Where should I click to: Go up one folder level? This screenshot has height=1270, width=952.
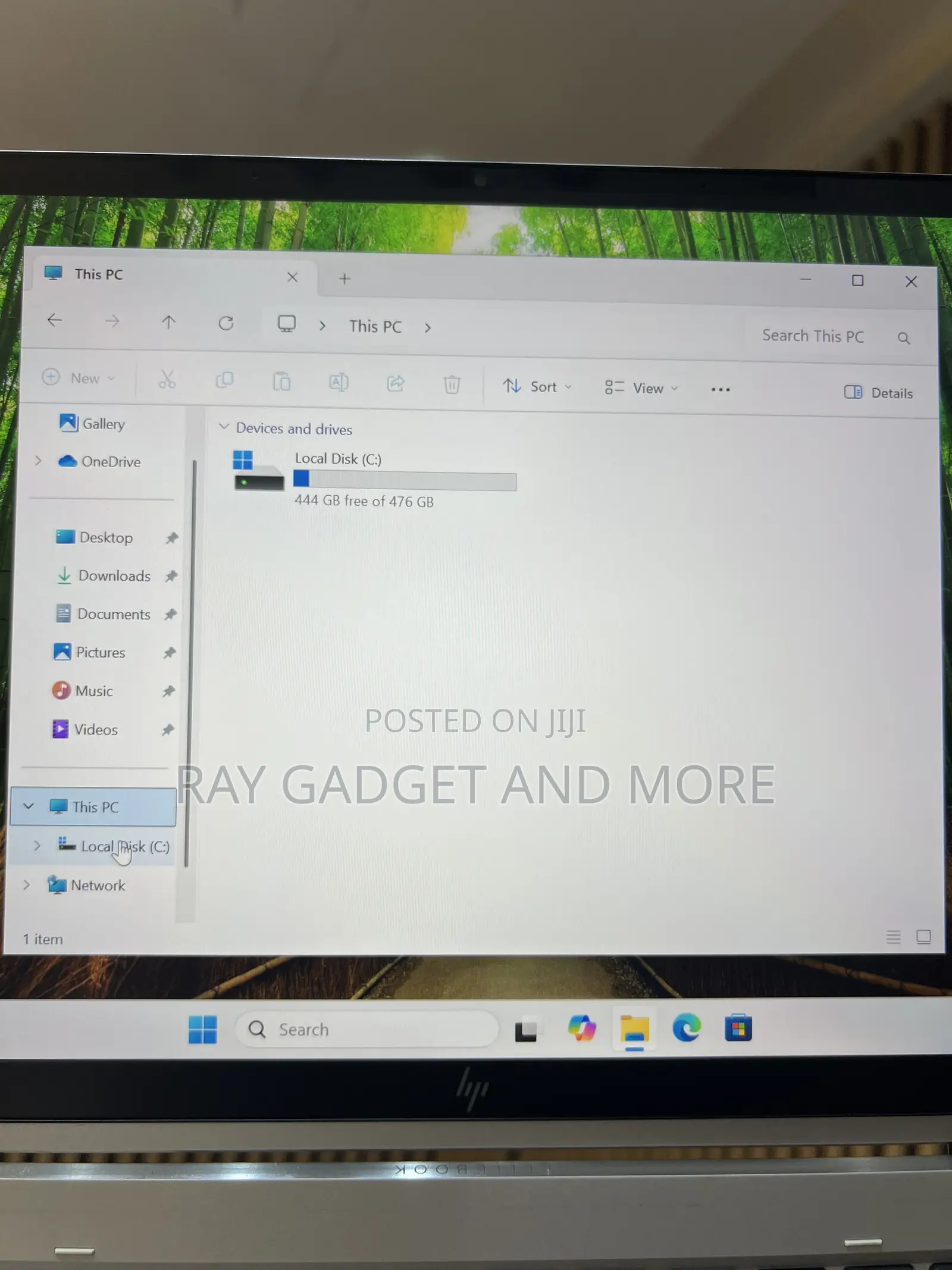coord(169,323)
